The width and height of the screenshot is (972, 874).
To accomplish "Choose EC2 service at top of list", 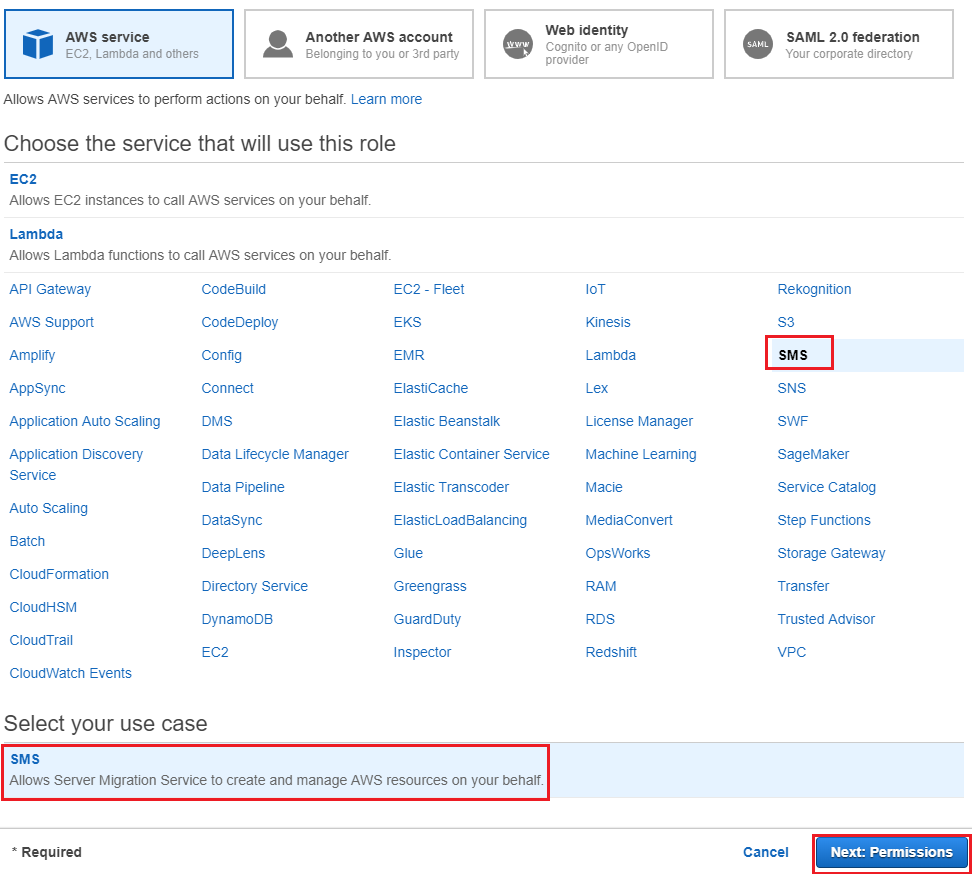I will click(23, 179).
